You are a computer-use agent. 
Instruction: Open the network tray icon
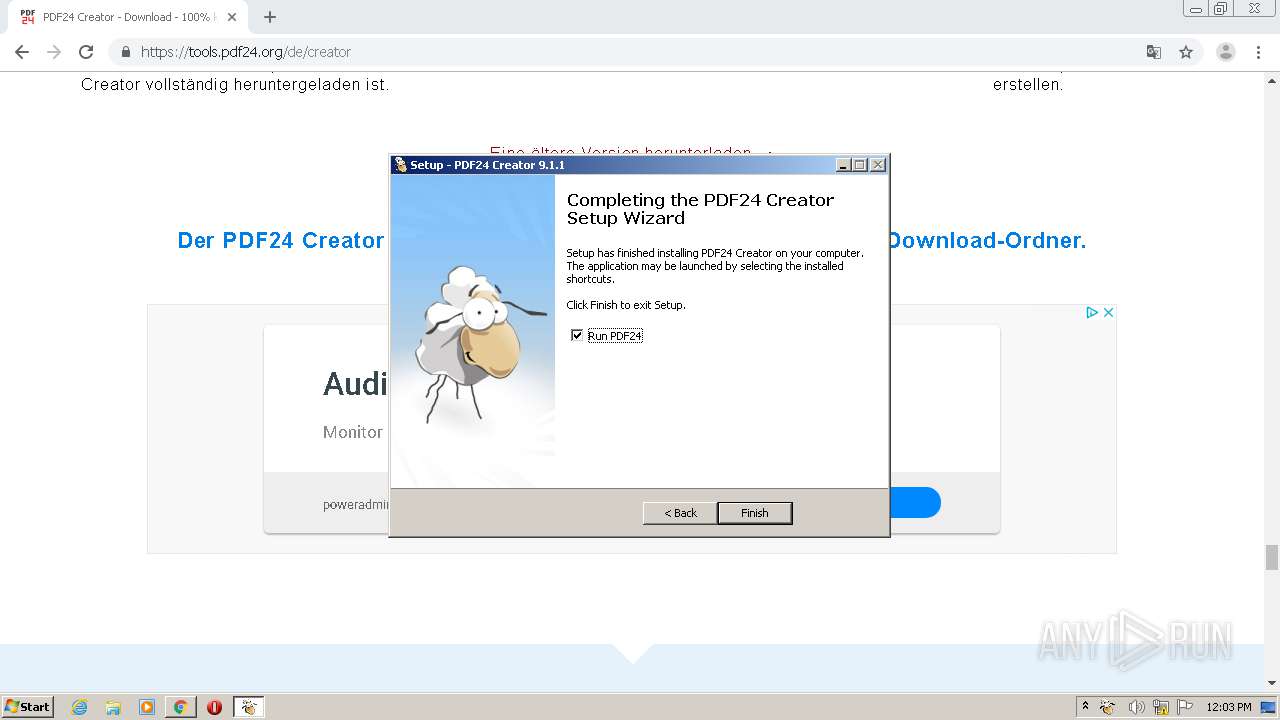coord(1160,707)
